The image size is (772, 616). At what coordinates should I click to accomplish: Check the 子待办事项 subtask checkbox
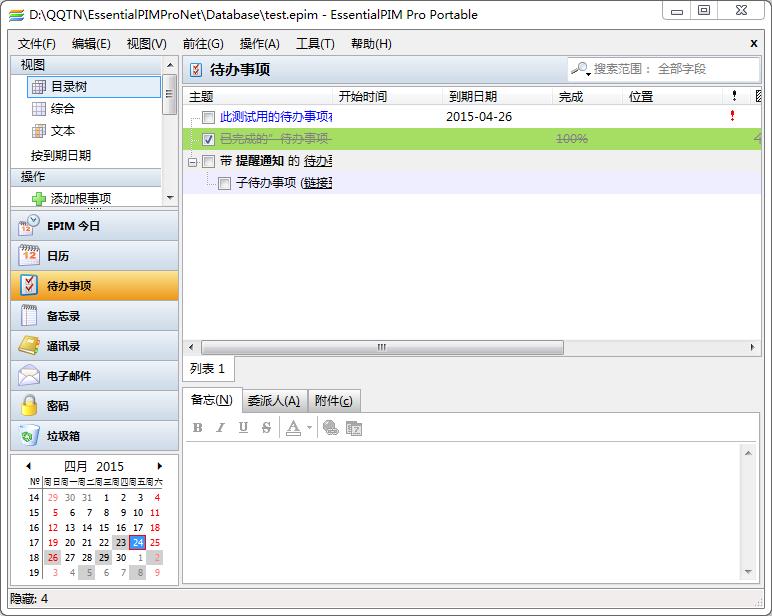(x=224, y=184)
